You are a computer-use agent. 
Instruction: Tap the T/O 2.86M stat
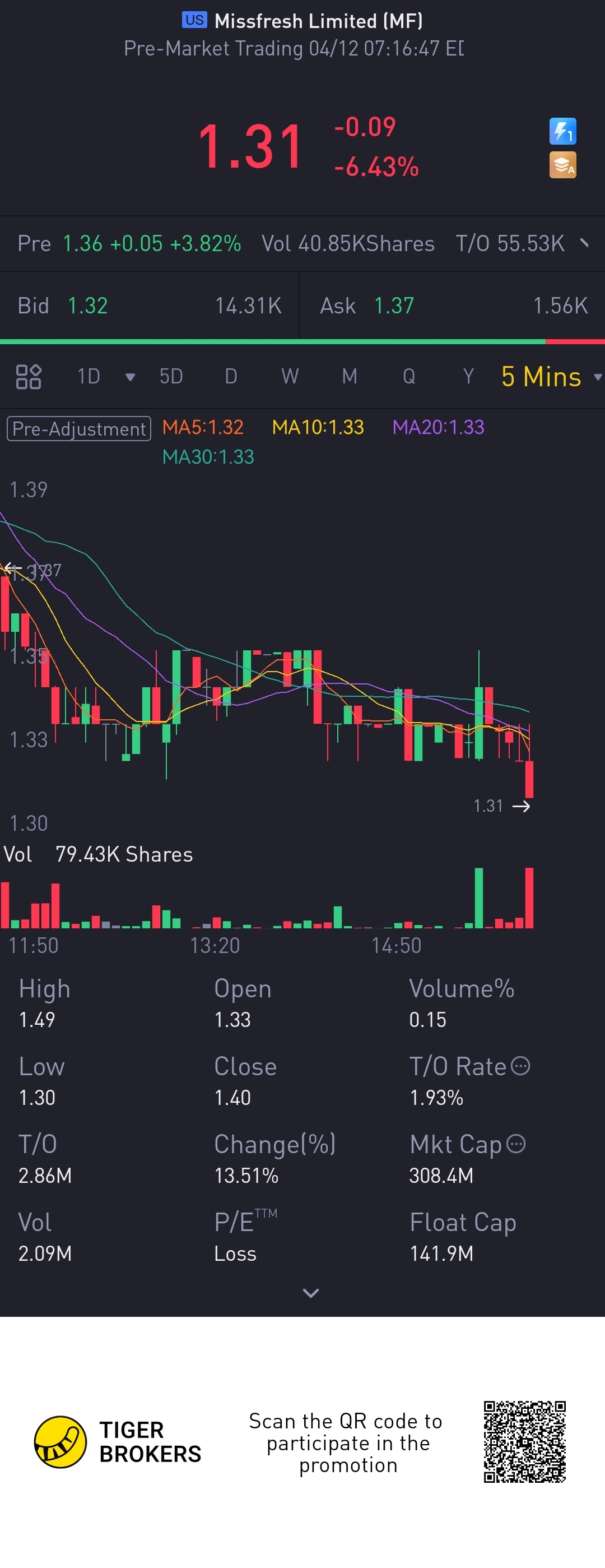(45, 1159)
